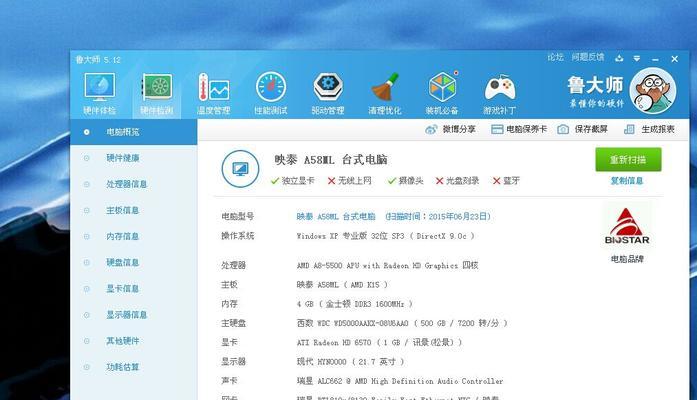Click the skin icon next to 问题反馈
Image resolution: width=697 pixels, height=400 pixels.
point(619,58)
